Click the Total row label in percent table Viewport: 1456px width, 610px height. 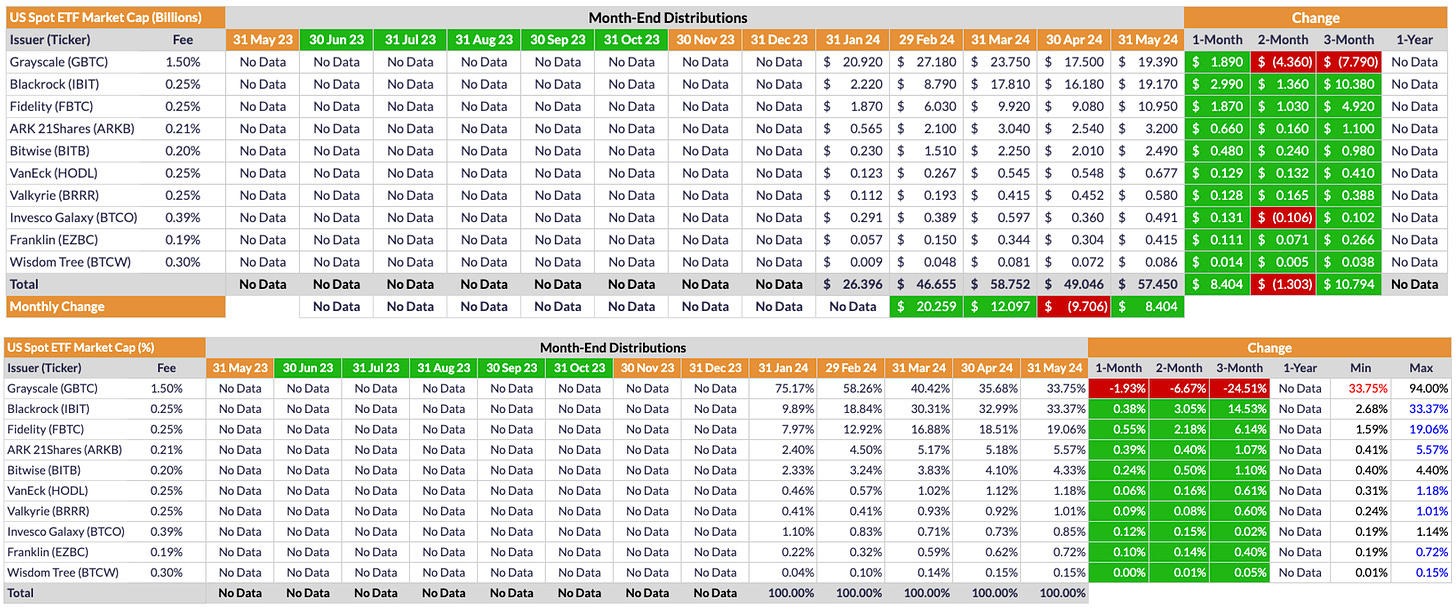coord(21,593)
